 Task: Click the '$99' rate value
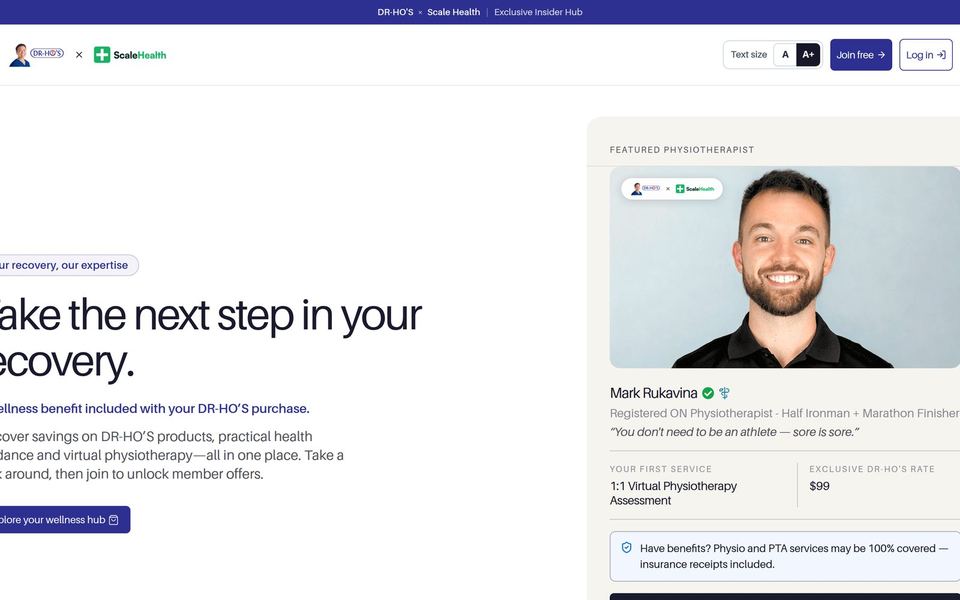coord(819,486)
